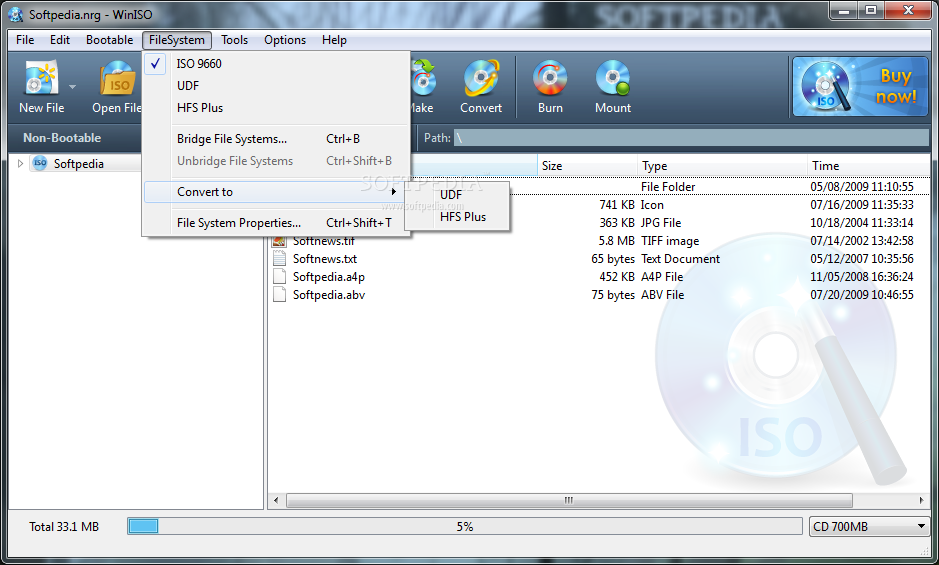Click the Path input field
This screenshot has height=565, width=939.
coord(691,138)
